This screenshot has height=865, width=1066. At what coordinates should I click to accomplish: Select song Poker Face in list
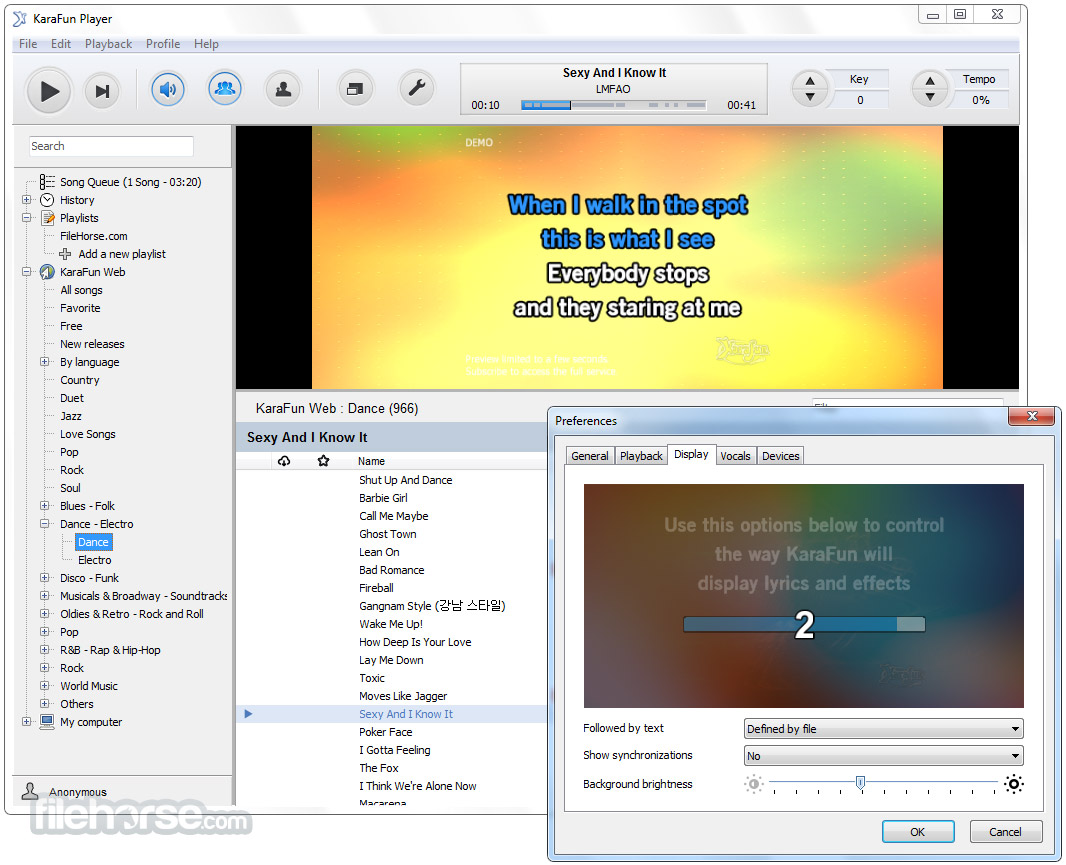tap(385, 732)
